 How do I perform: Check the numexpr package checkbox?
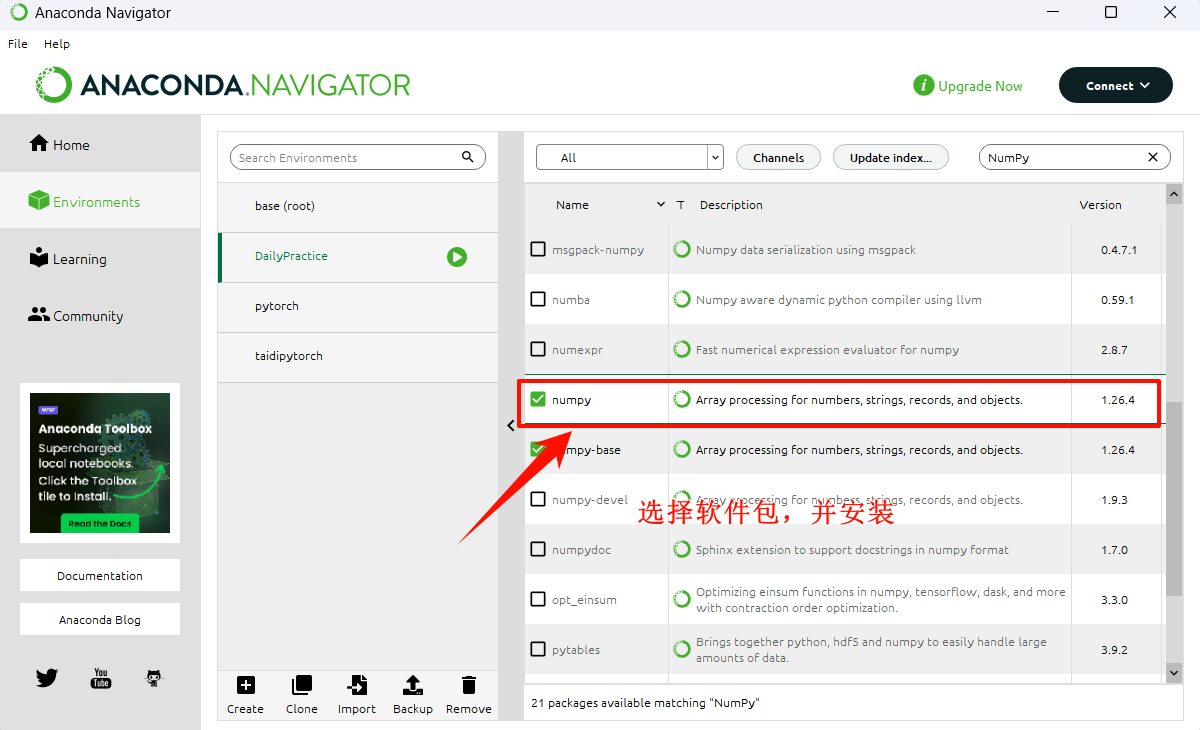tap(538, 350)
